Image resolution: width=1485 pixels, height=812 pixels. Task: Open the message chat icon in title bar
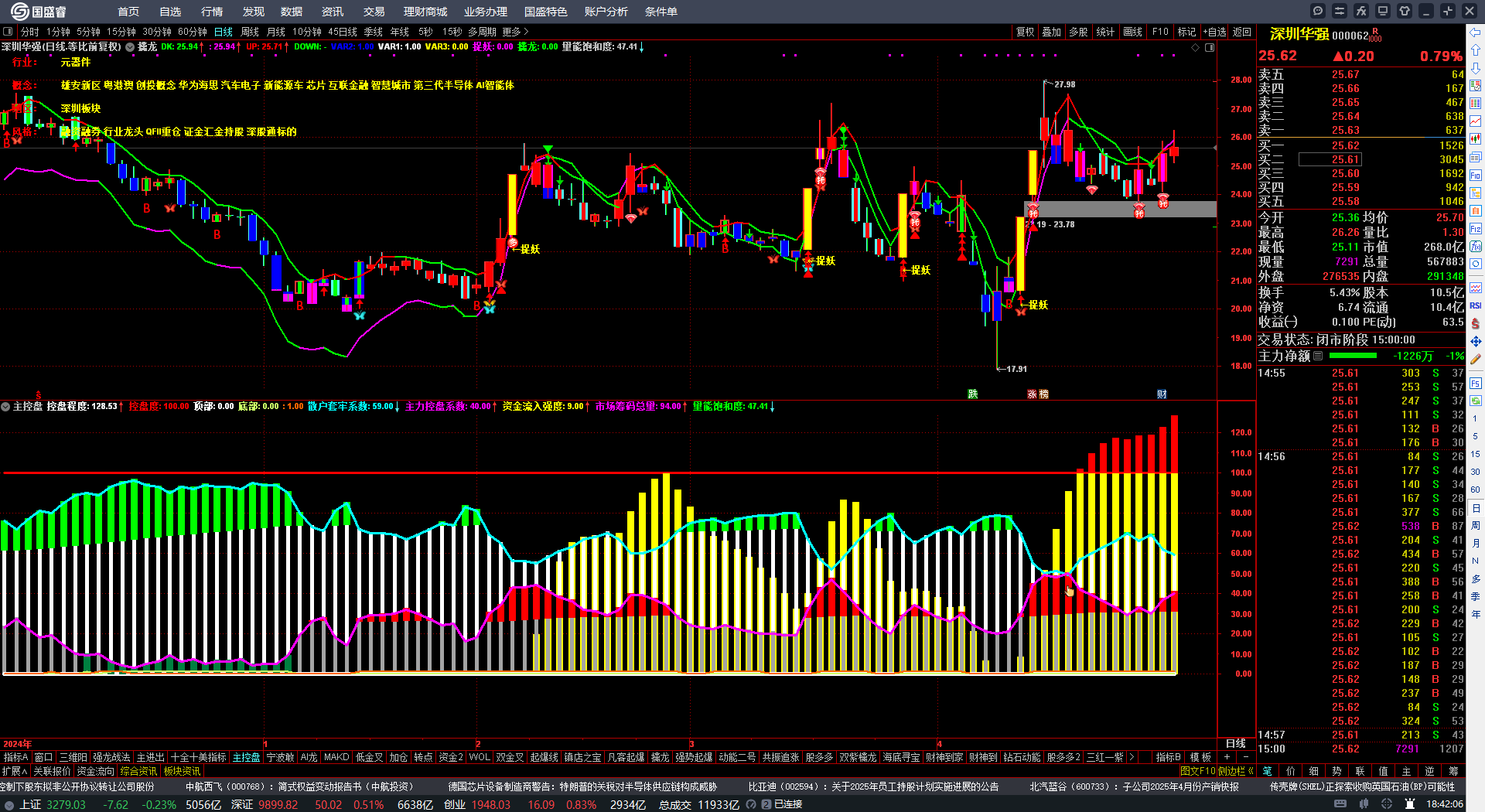(1318, 11)
